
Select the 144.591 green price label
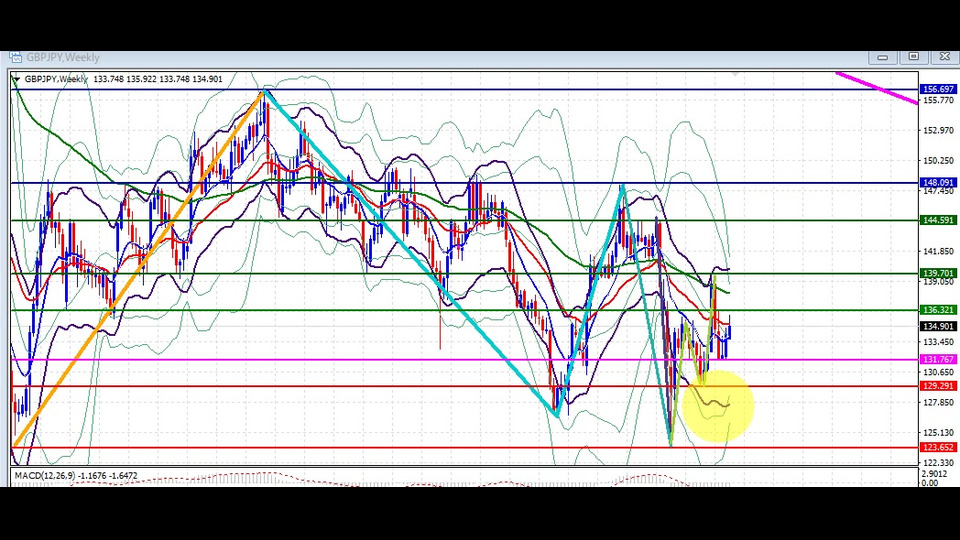pyautogui.click(x=938, y=220)
